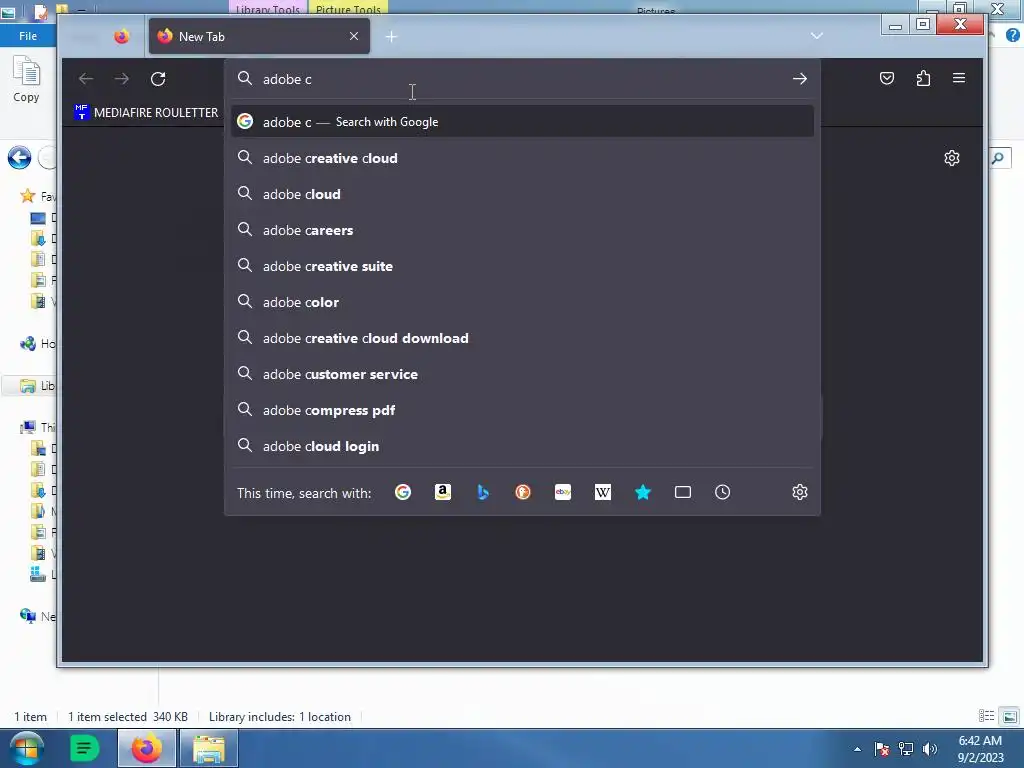The width and height of the screenshot is (1024, 768).
Task: Search this time with DuckDuckGo icon
Action: pyautogui.click(x=523, y=492)
